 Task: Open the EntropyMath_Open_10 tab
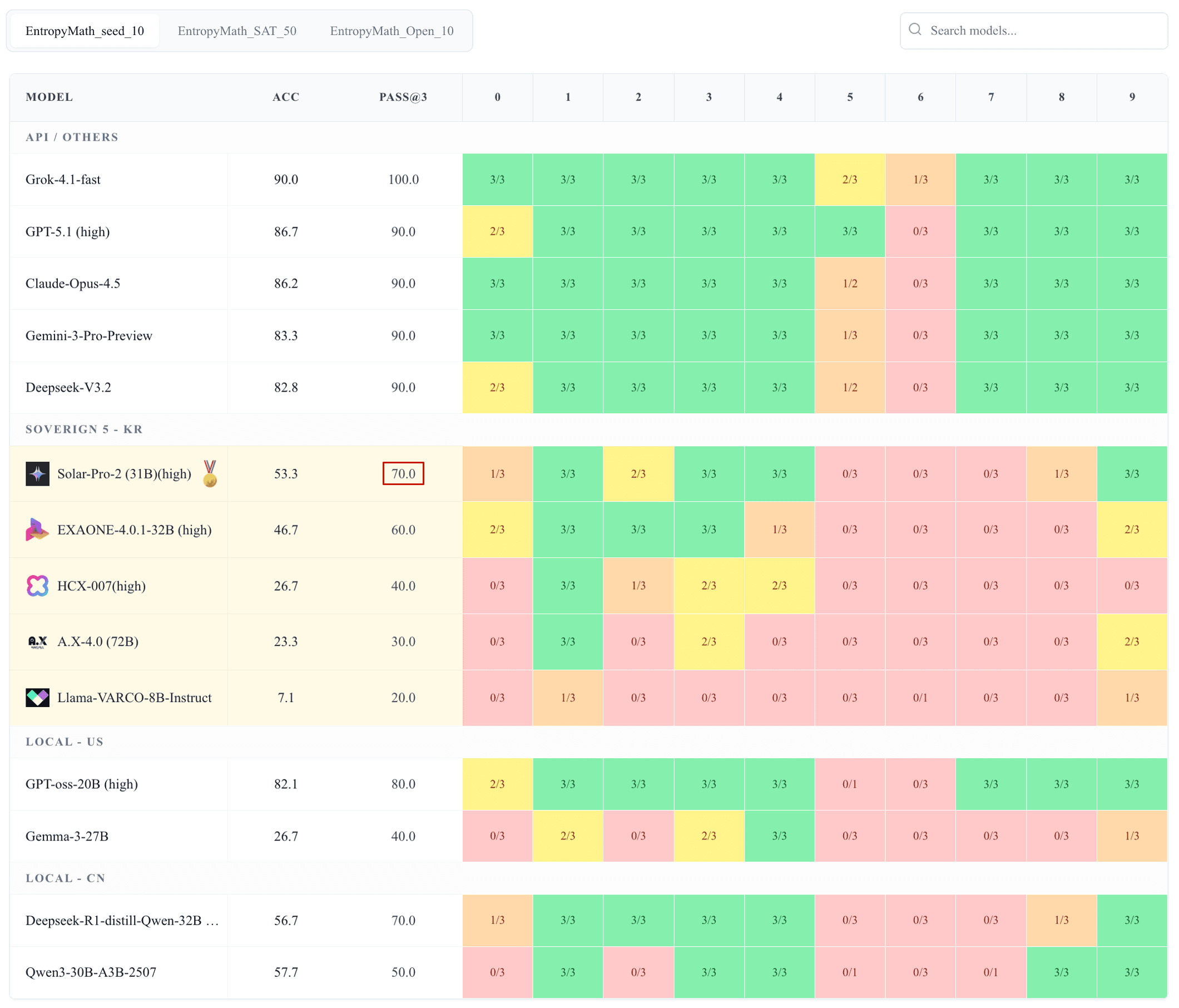pyautogui.click(x=392, y=31)
